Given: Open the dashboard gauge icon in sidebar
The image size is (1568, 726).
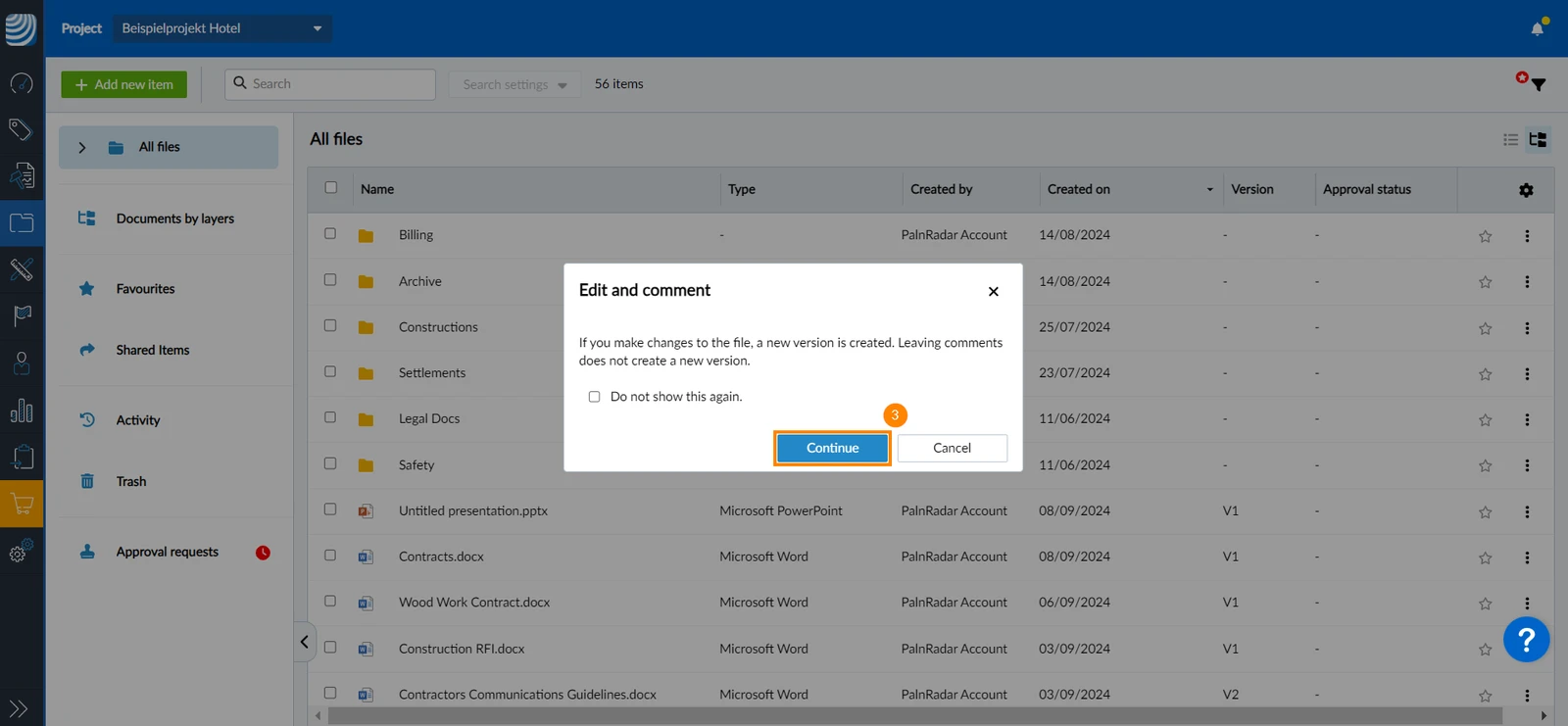Looking at the screenshot, I should pyautogui.click(x=22, y=83).
